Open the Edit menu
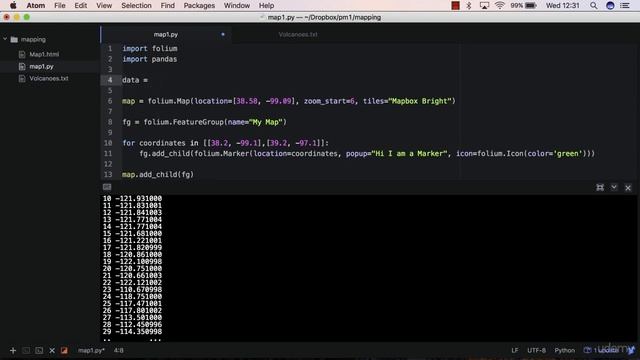Viewport: 640px width, 360px height. click(x=80, y=5)
